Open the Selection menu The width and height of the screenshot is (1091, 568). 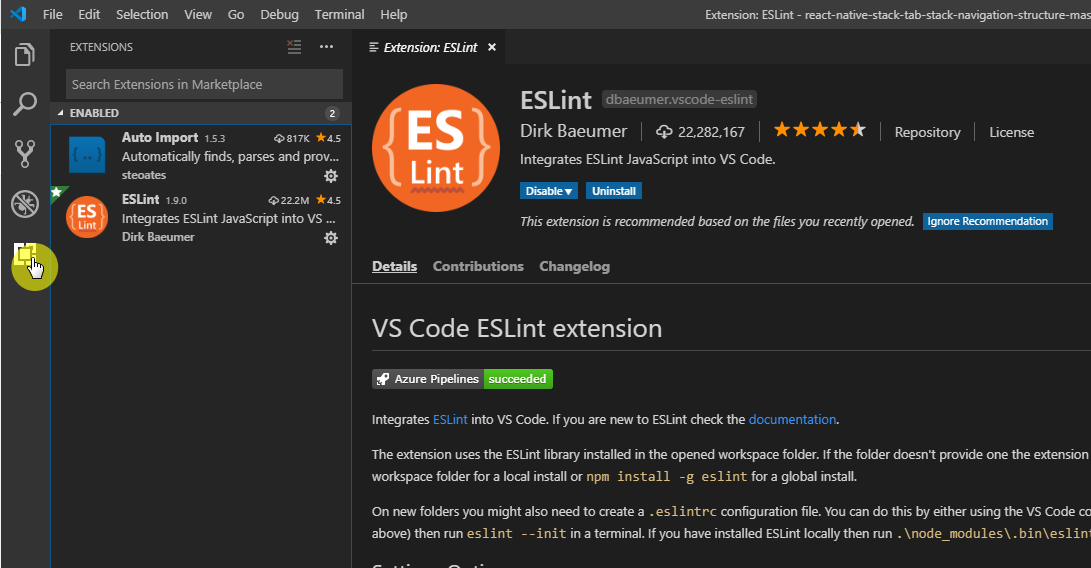(142, 14)
